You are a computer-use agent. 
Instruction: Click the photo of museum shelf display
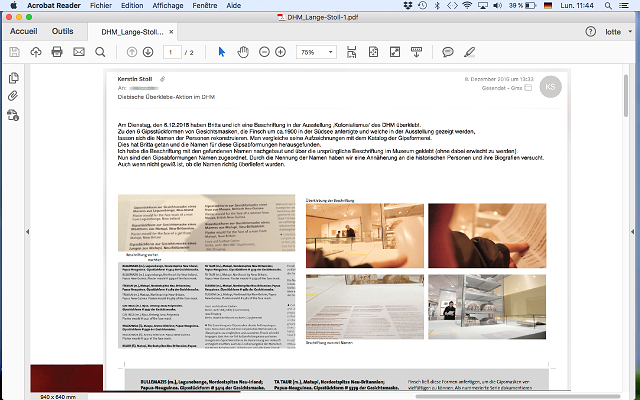click(x=487, y=307)
